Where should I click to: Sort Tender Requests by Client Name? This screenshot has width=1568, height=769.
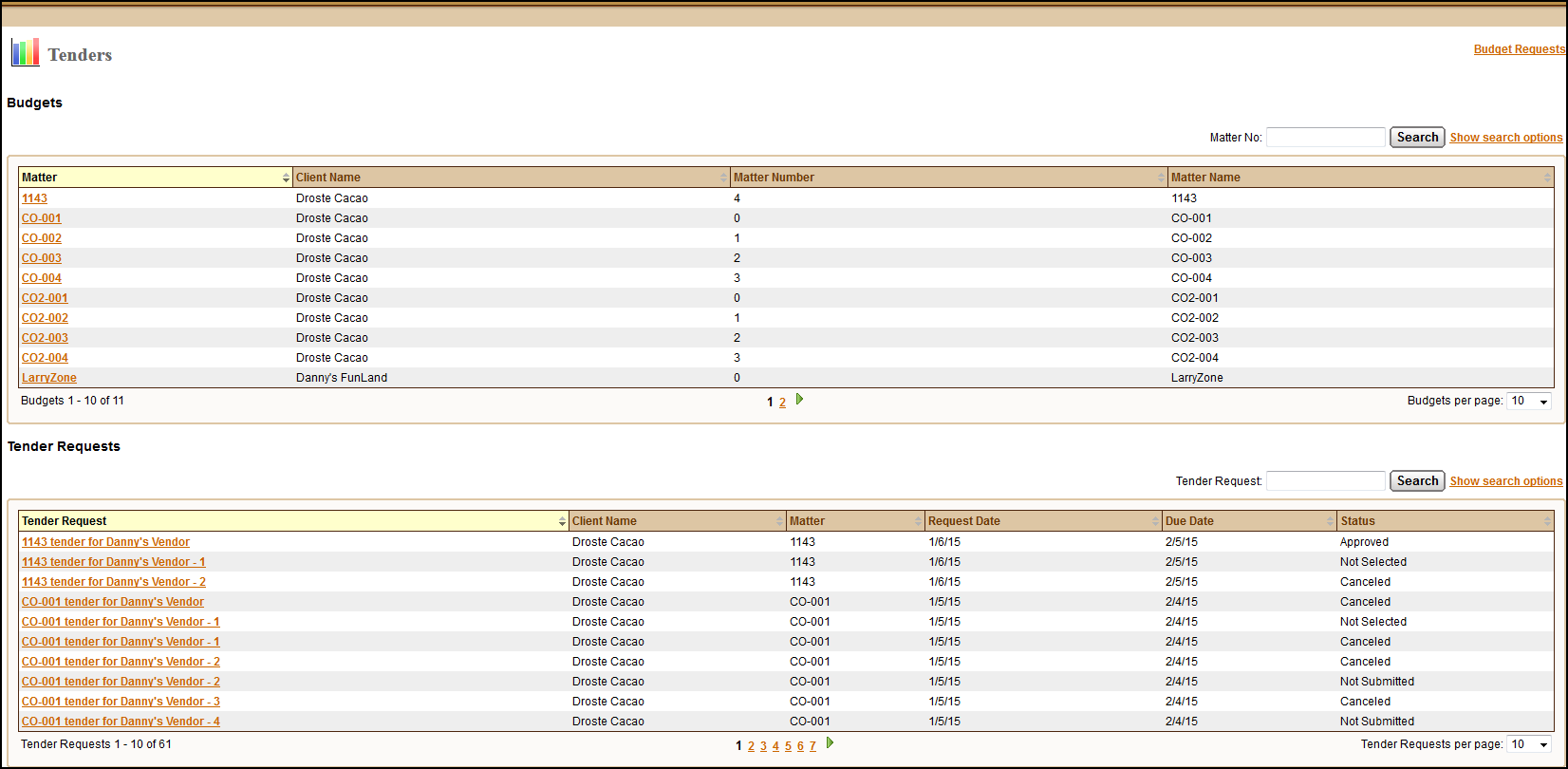[678, 521]
